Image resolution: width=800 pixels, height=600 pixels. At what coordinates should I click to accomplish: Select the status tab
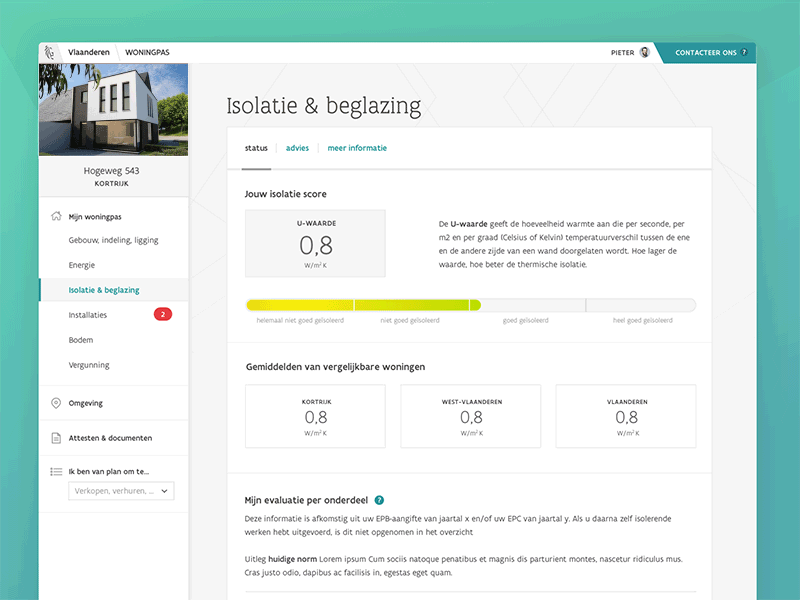point(256,147)
